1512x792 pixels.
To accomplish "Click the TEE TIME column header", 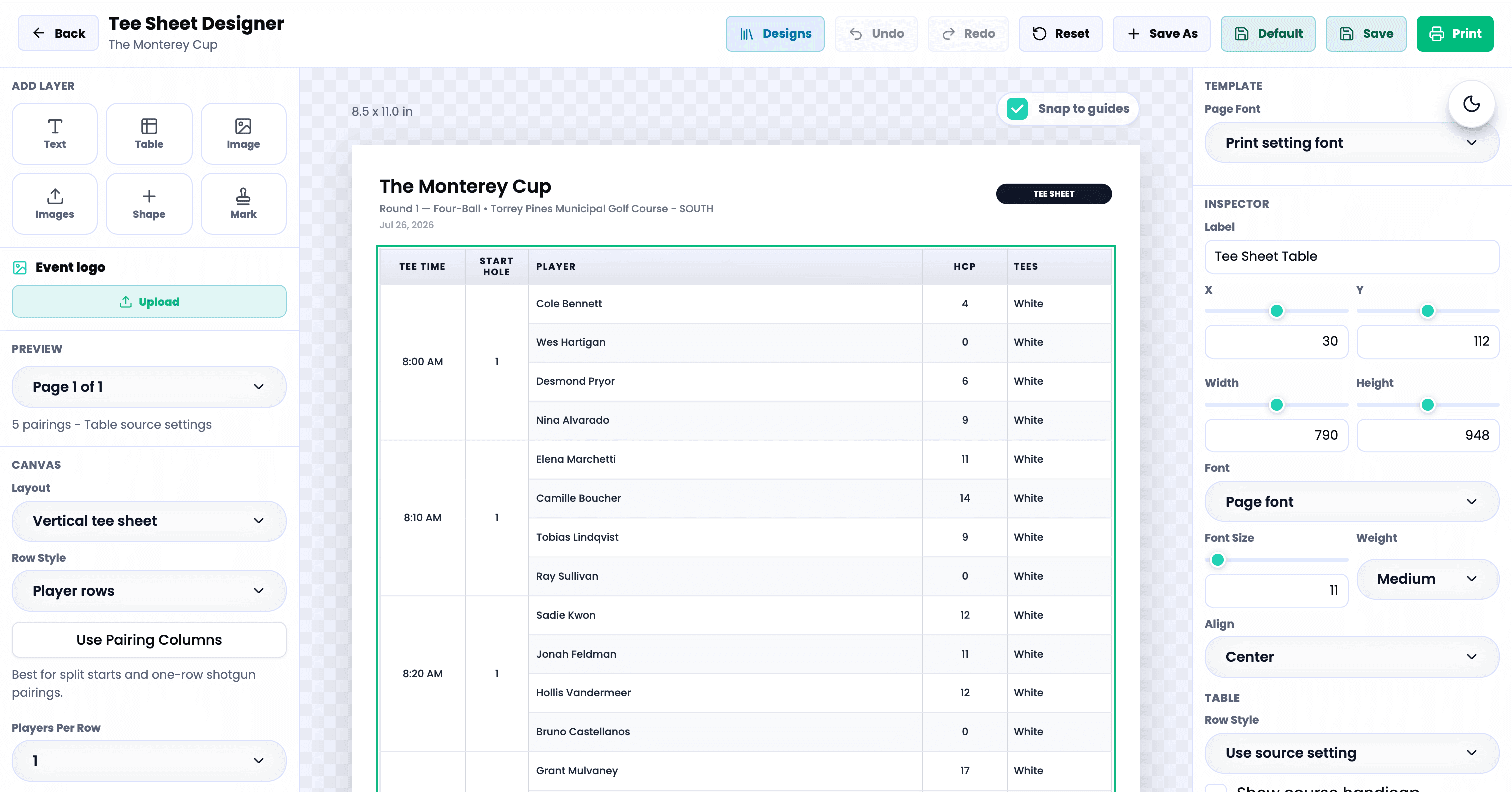I will point(422,266).
